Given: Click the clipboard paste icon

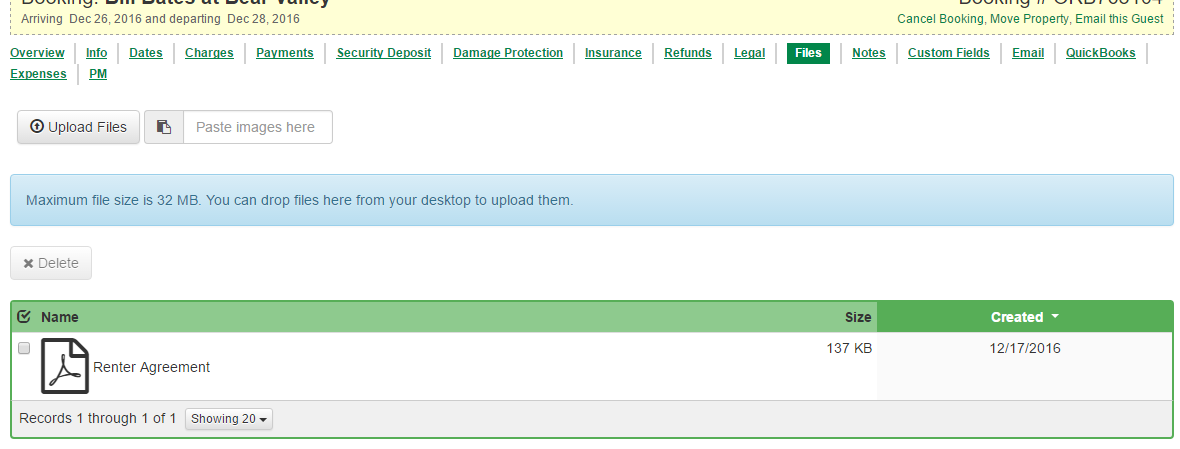Looking at the screenshot, I should coord(164,127).
